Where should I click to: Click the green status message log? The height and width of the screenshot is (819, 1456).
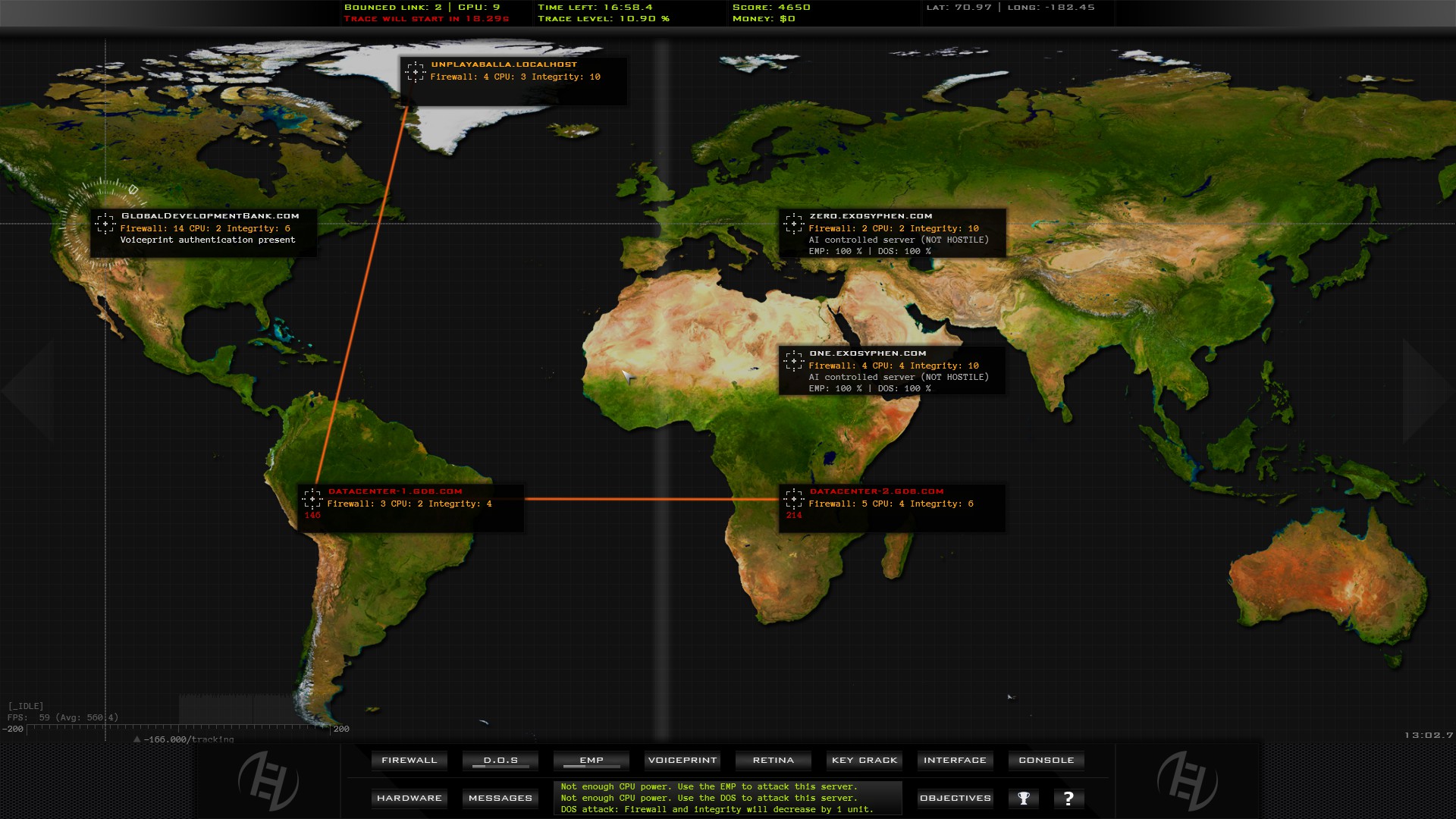point(726,798)
